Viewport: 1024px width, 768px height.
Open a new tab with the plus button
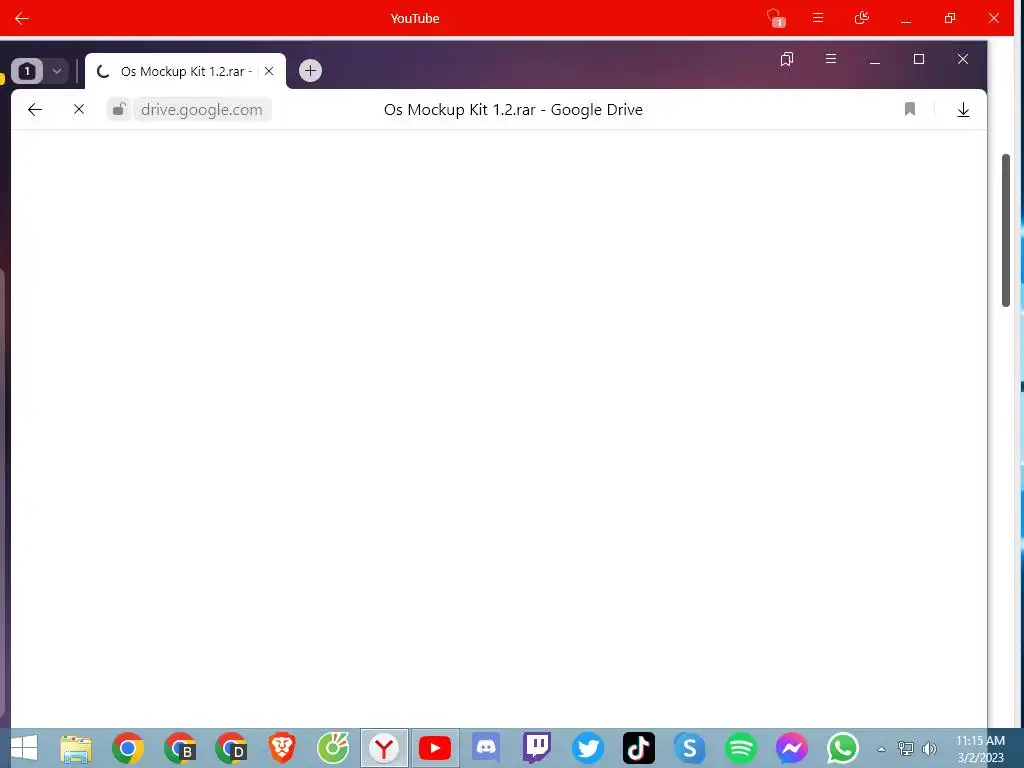310,71
